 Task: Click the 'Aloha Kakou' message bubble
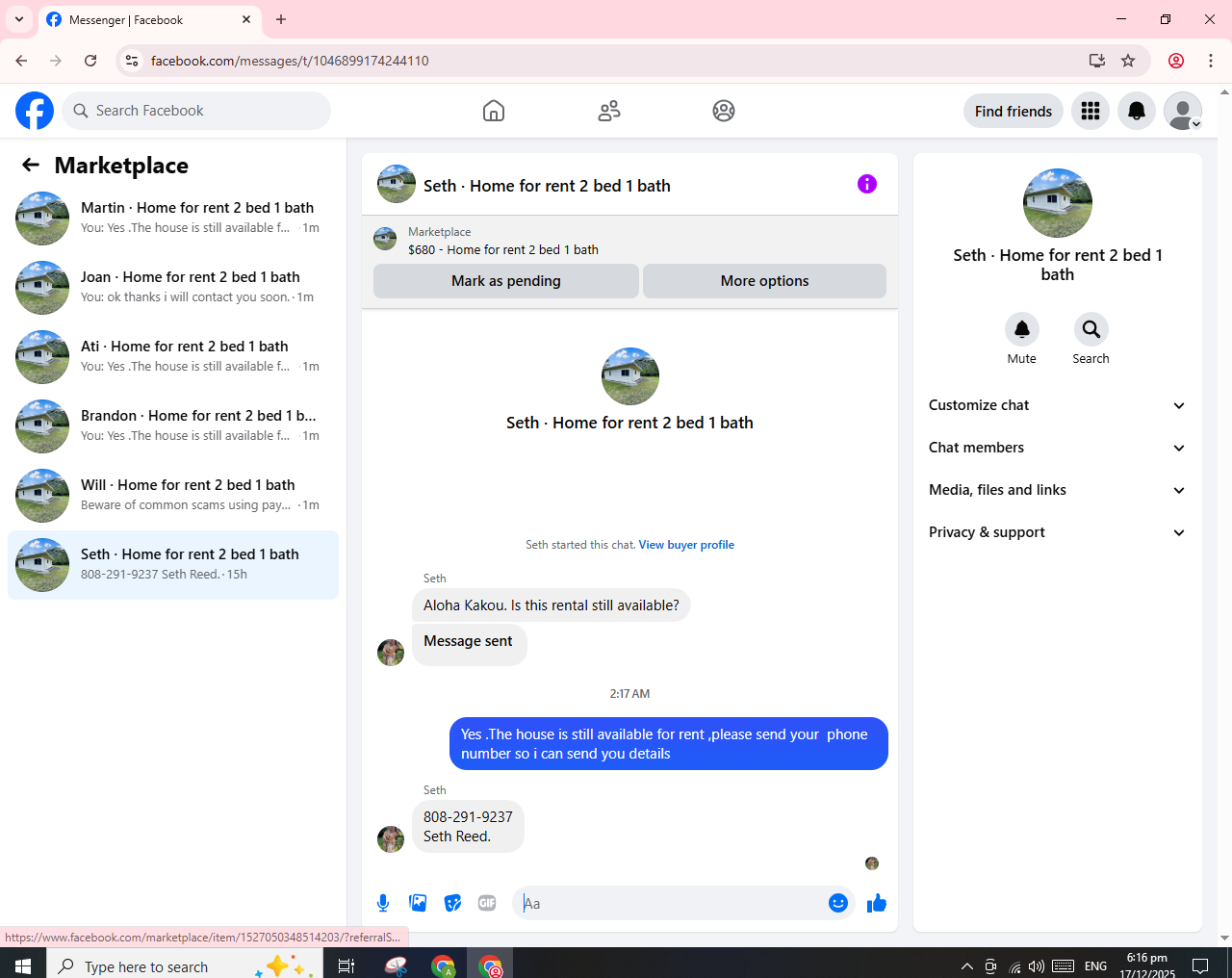(552, 605)
